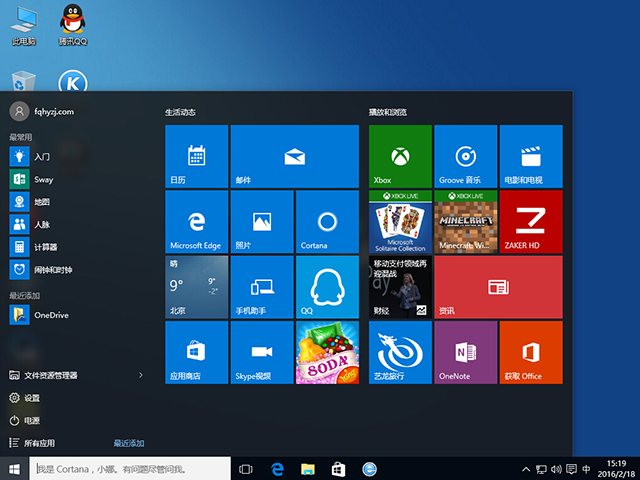Expand 所有应用 all apps list
This screenshot has width=640, height=480.
pyautogui.click(x=40, y=443)
